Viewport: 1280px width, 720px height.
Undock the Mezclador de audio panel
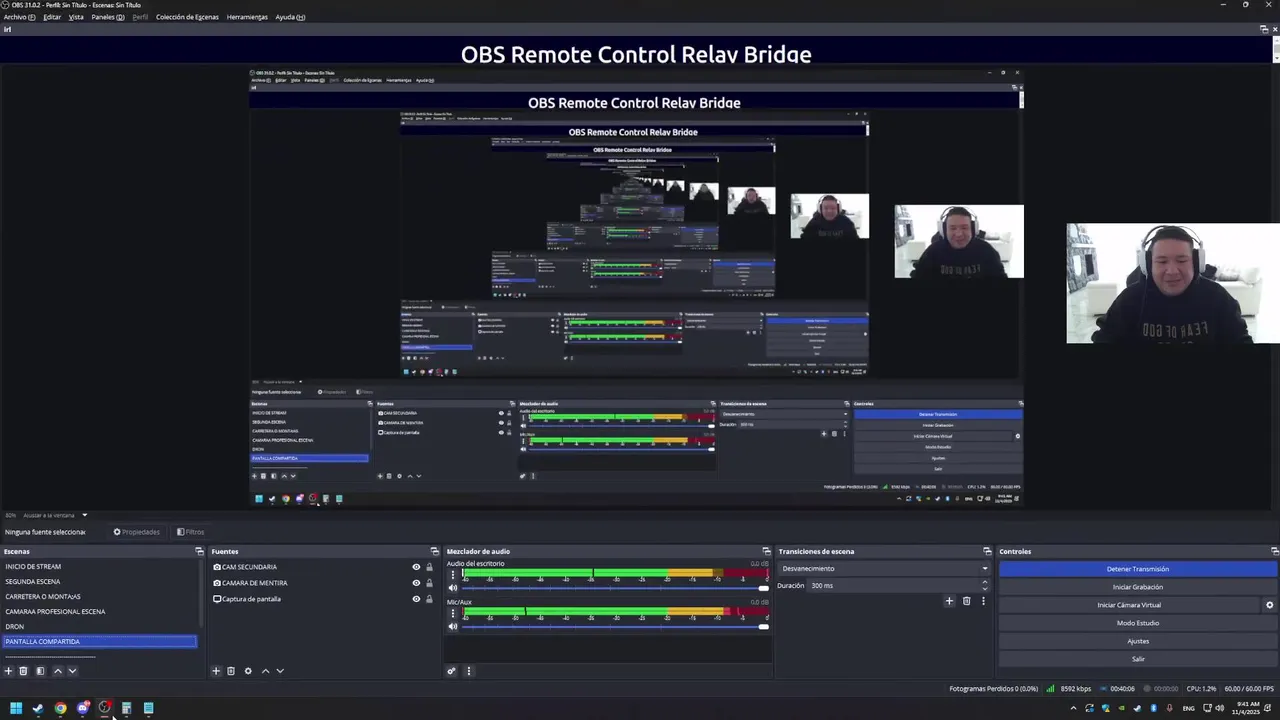(766, 551)
